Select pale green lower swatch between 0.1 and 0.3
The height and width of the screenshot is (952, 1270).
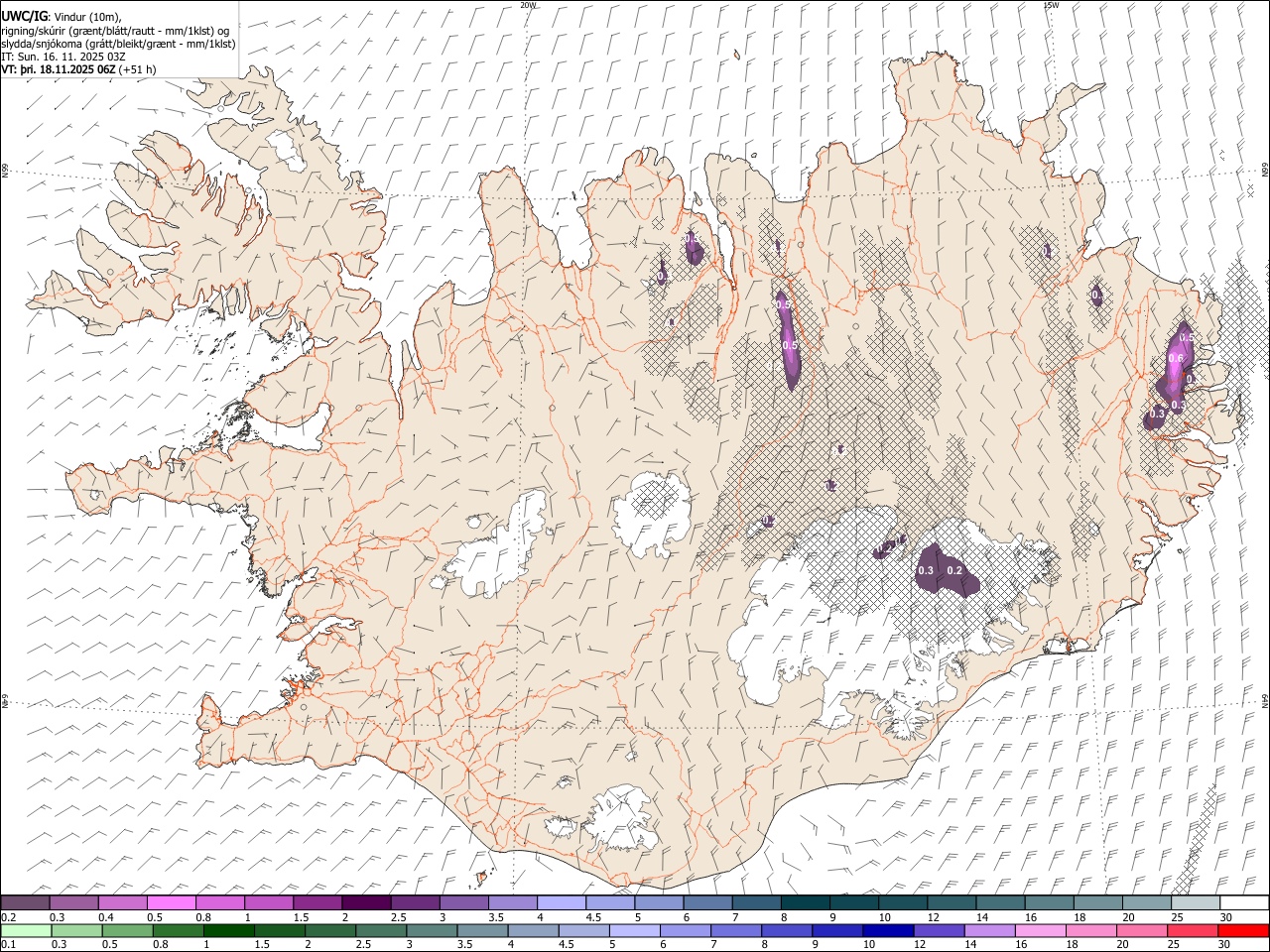[26, 930]
